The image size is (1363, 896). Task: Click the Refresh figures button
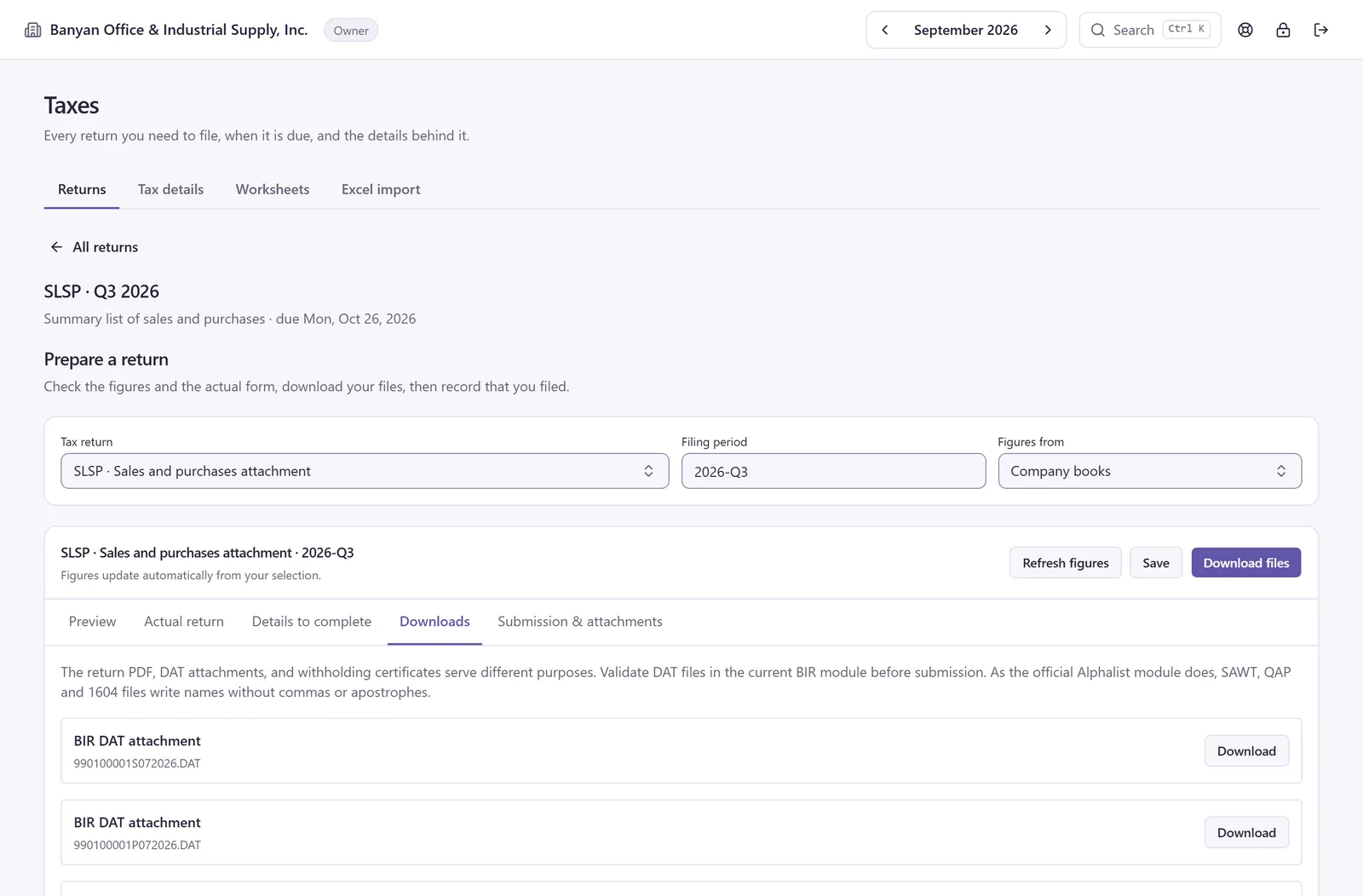[x=1066, y=563]
